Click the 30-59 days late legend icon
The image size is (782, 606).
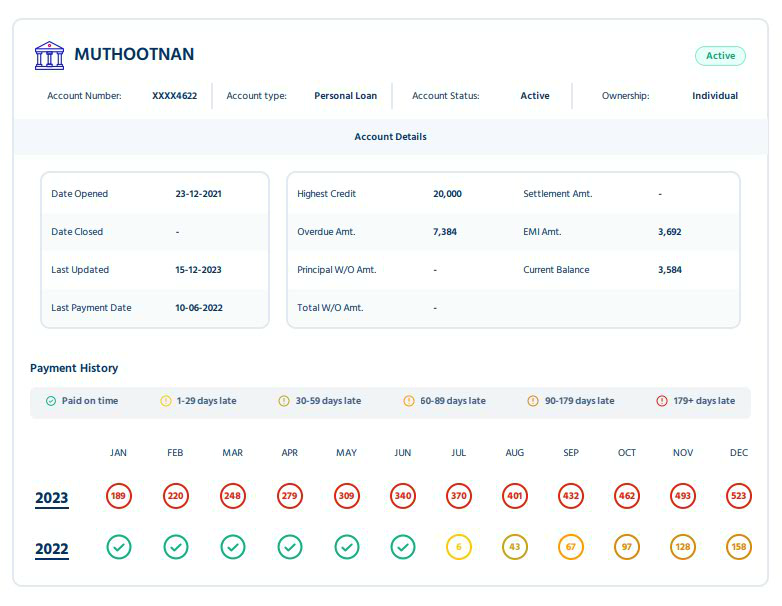(x=284, y=401)
